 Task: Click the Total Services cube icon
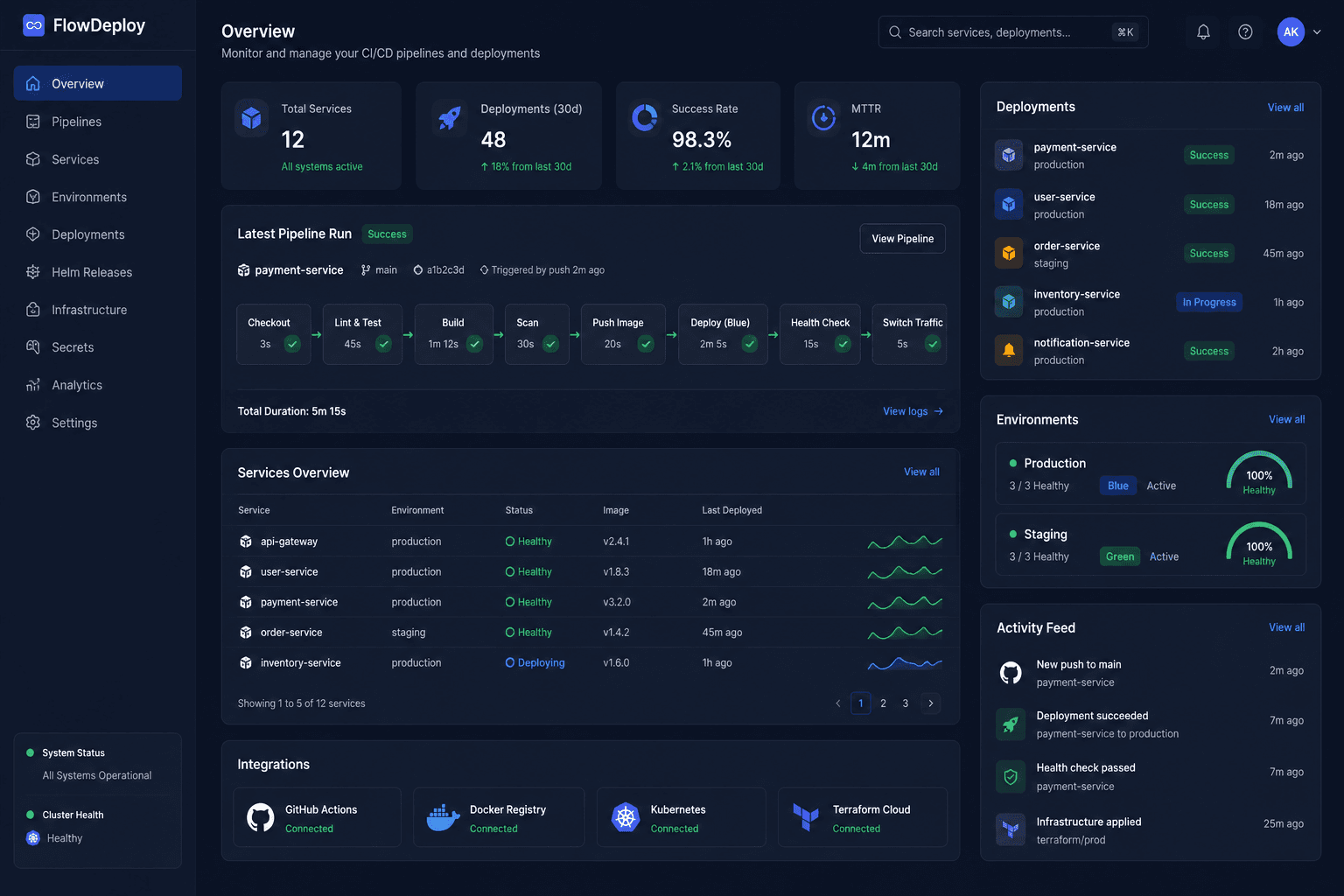click(252, 117)
